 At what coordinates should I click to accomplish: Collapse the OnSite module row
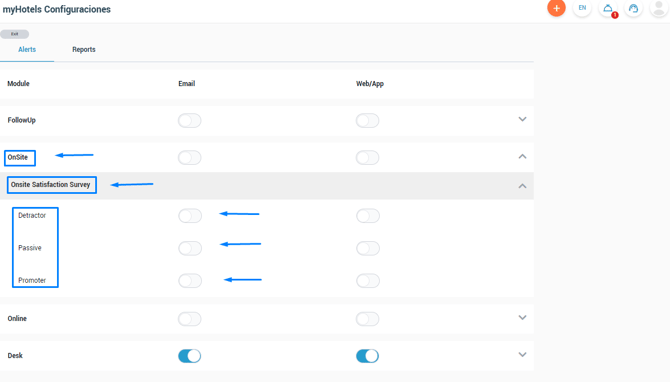click(x=522, y=156)
